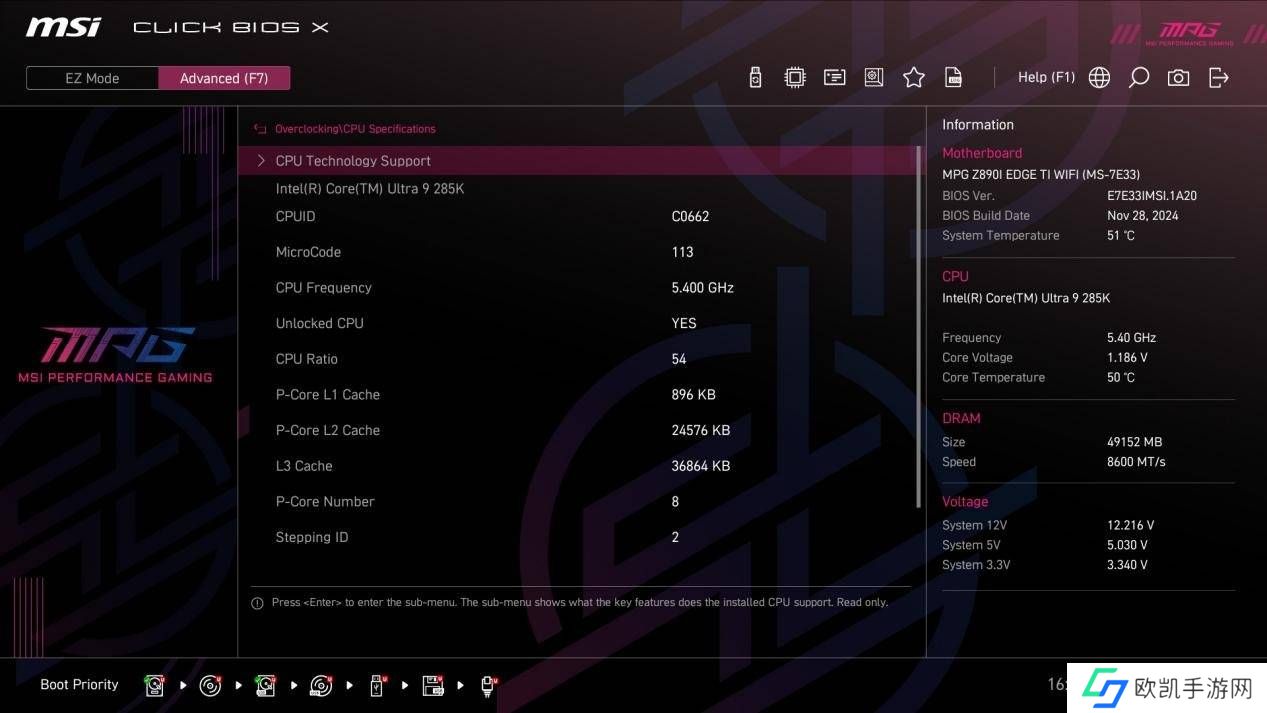1267x713 pixels.
Task: Open the M-Flash USB update icon
Action: pyautogui.click(x=755, y=78)
